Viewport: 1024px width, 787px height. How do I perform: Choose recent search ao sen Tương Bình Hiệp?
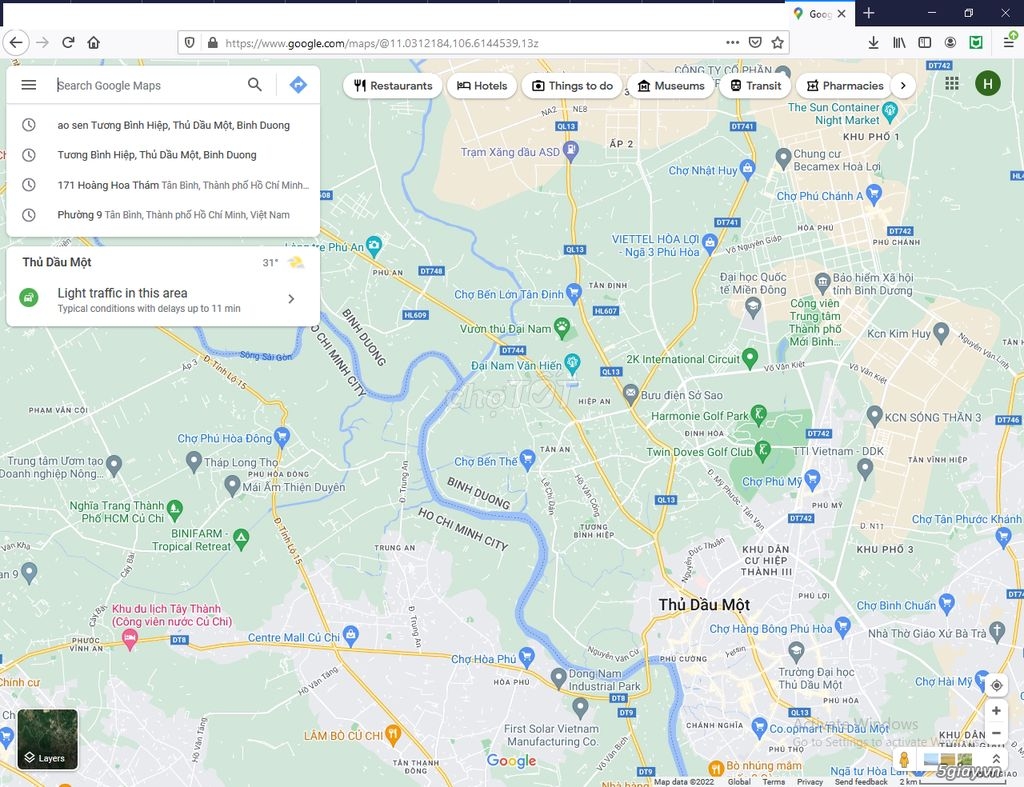[163, 125]
